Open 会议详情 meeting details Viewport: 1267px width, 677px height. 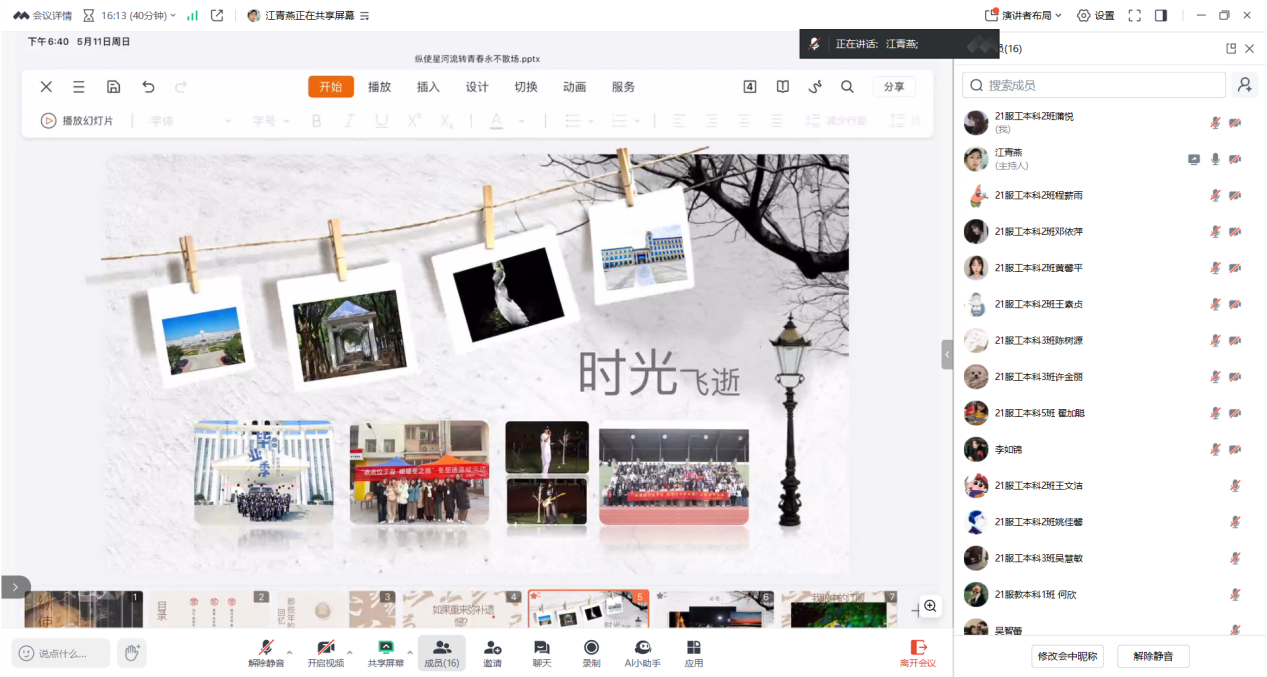pos(42,15)
